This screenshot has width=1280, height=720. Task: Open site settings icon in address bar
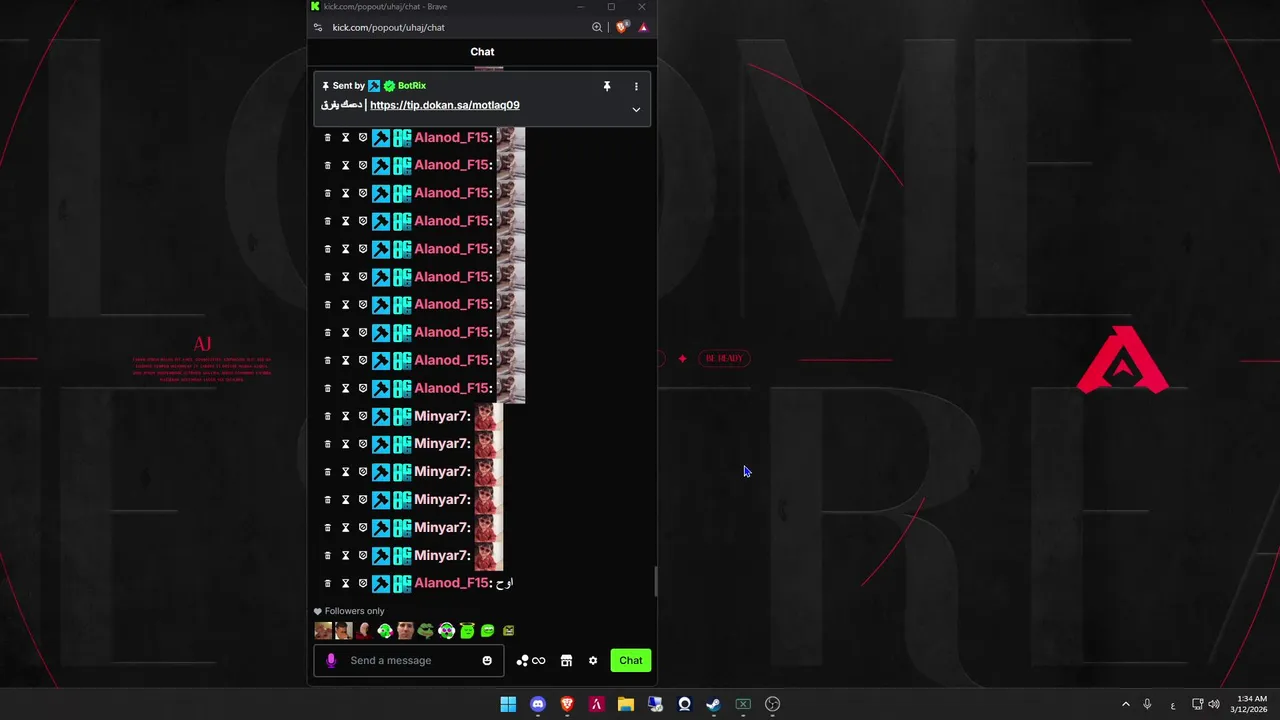point(318,28)
